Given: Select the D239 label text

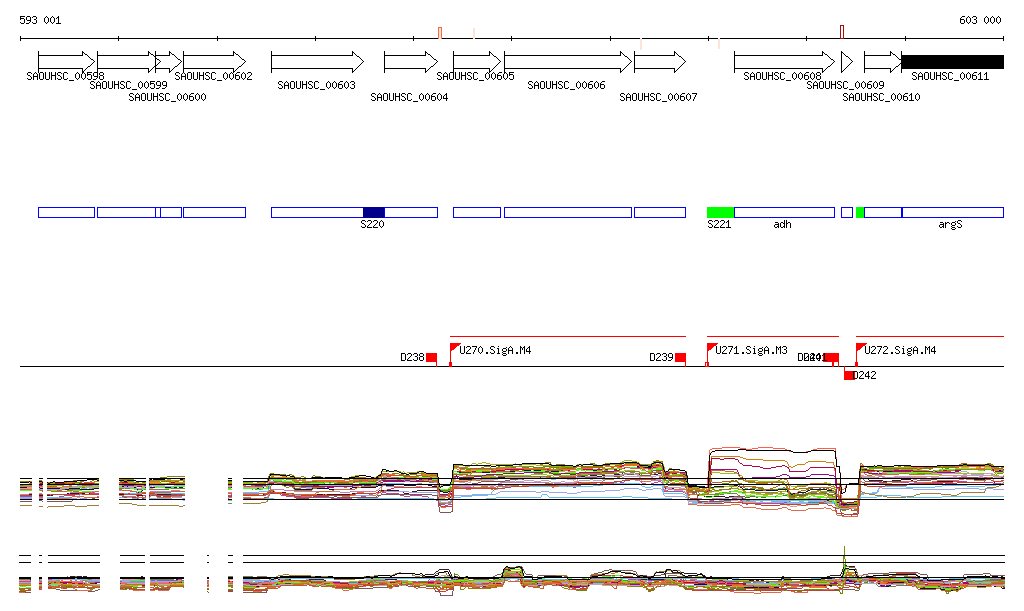Looking at the screenshot, I should click(x=662, y=358).
